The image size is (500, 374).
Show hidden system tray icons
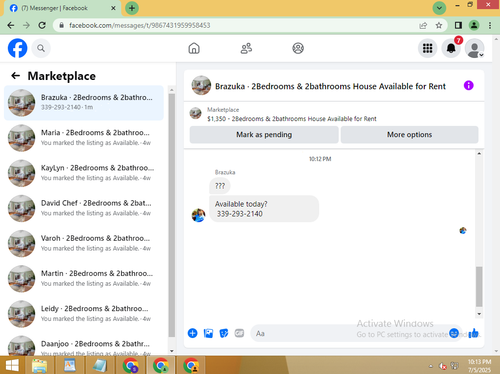click(x=431, y=366)
